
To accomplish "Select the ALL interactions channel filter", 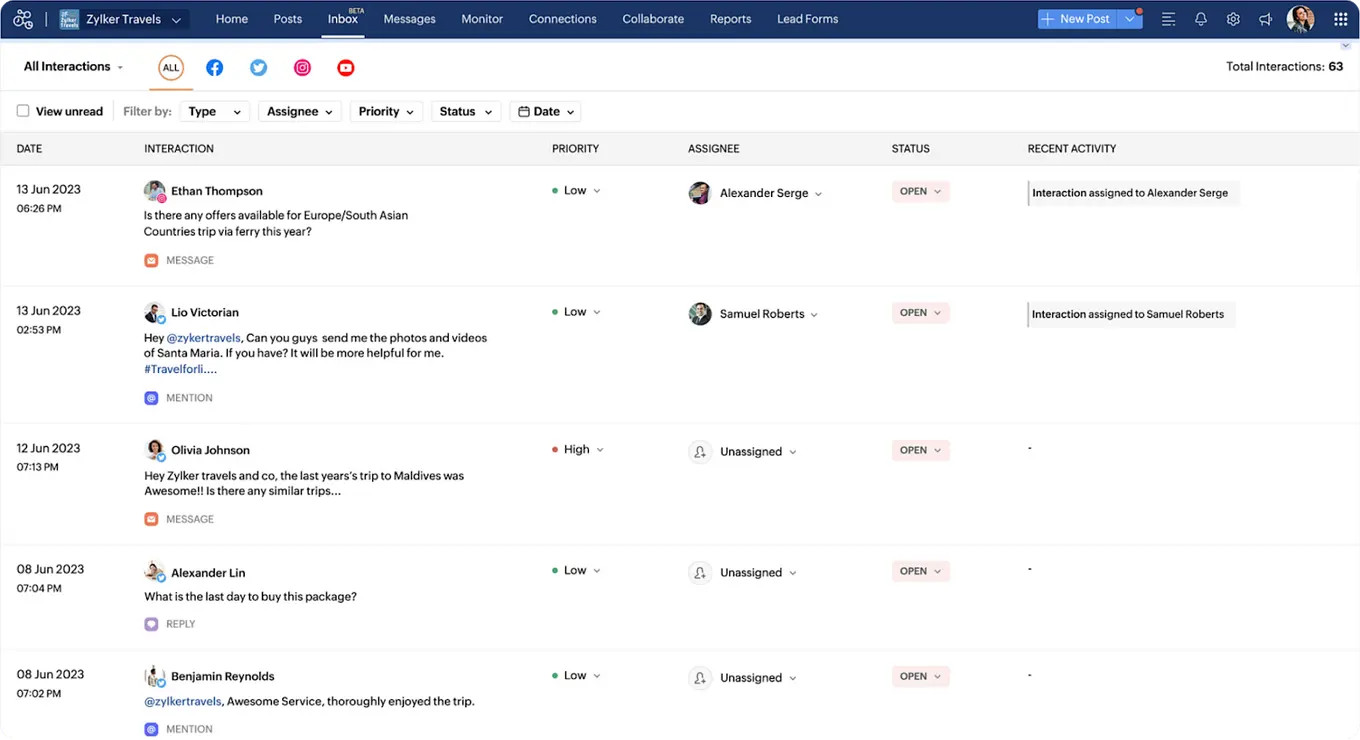I will pos(170,68).
